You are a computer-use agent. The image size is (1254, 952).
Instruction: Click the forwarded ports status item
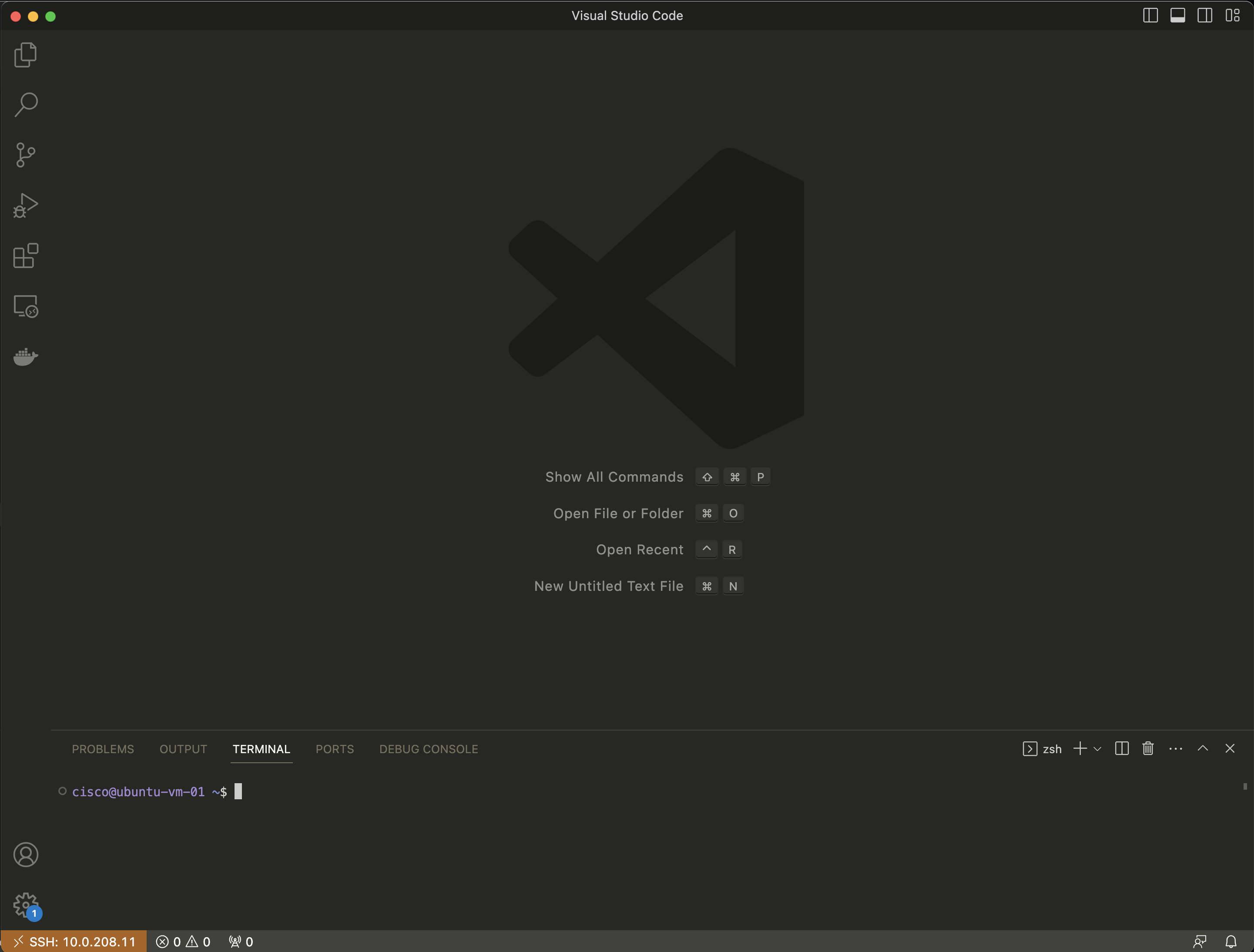click(x=241, y=942)
